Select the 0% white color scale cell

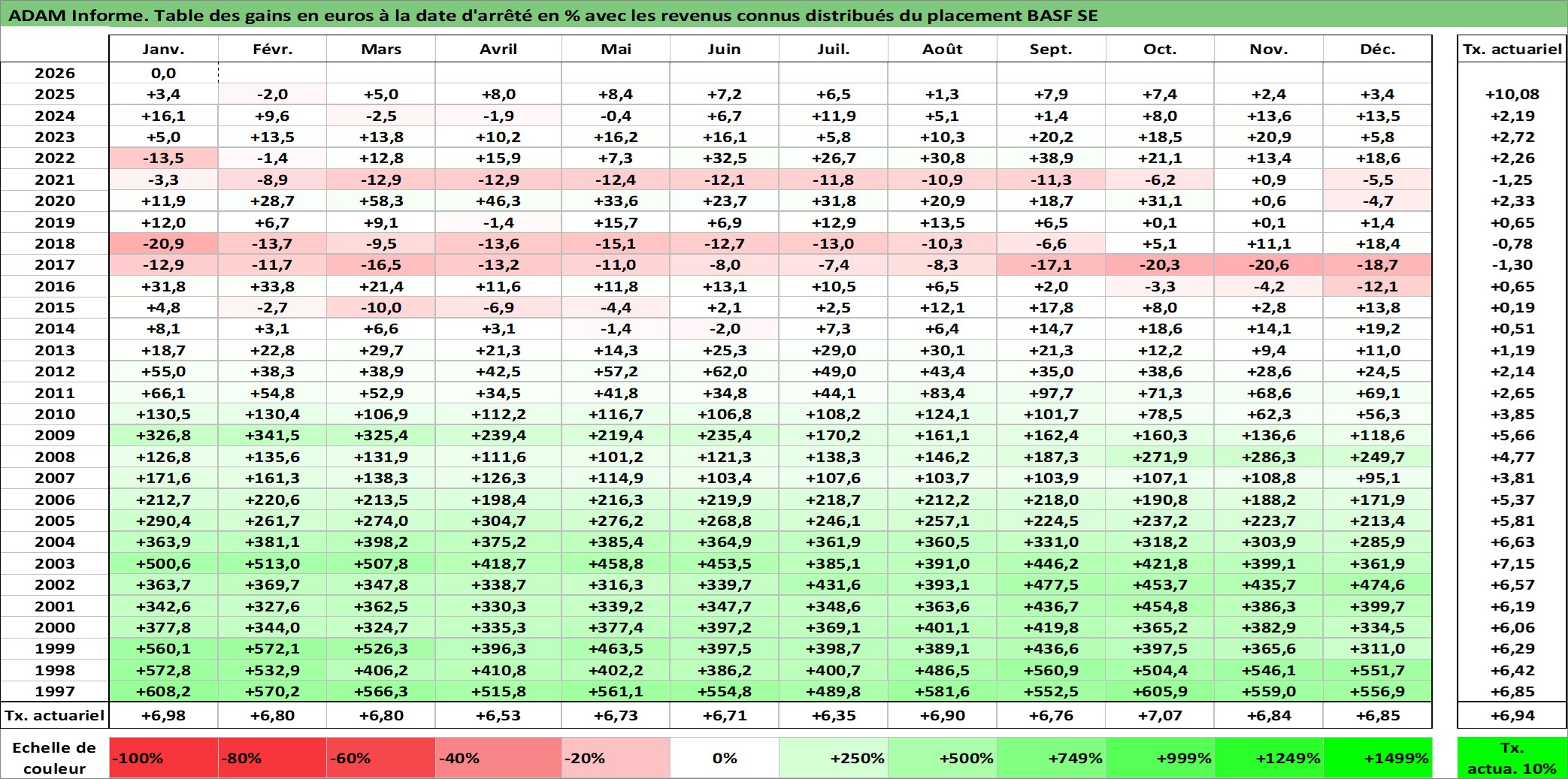725,758
